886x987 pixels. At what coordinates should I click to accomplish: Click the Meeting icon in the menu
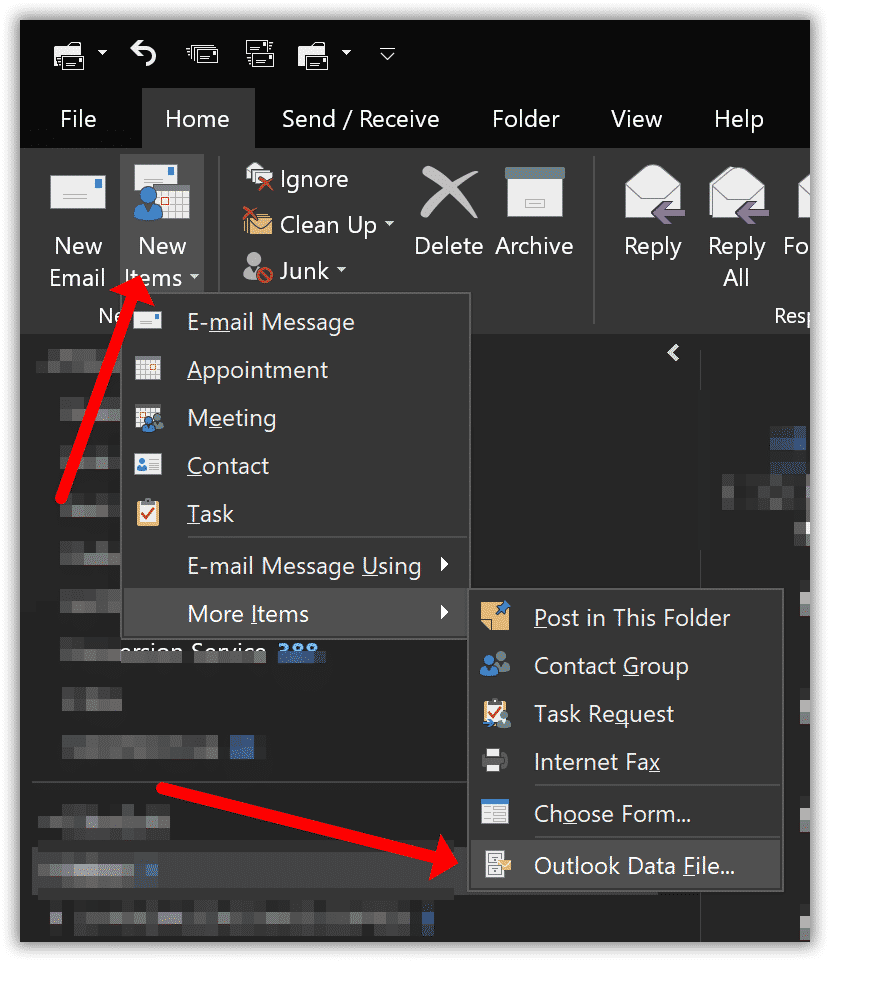149,419
